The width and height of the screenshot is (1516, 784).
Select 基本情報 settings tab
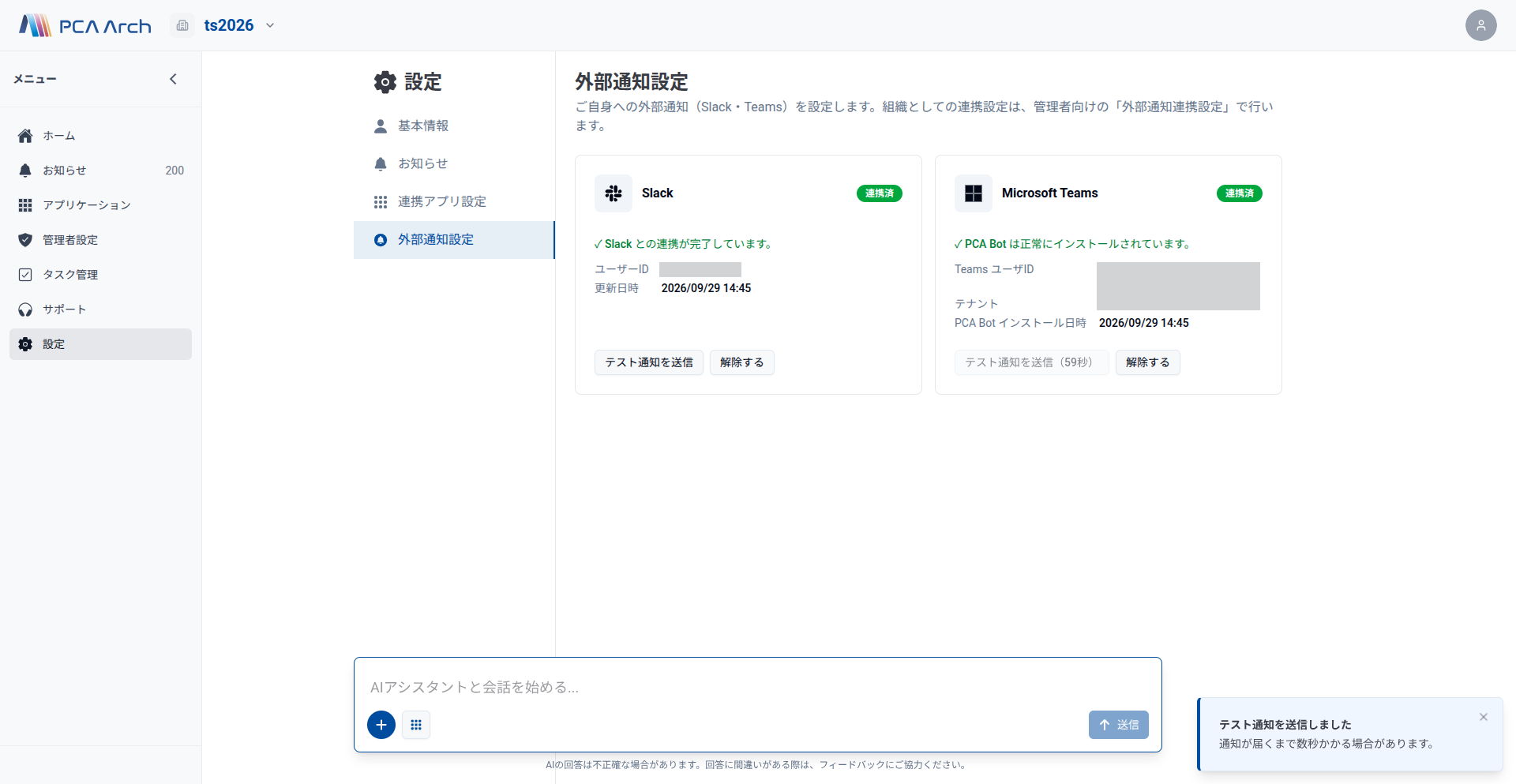click(454, 126)
